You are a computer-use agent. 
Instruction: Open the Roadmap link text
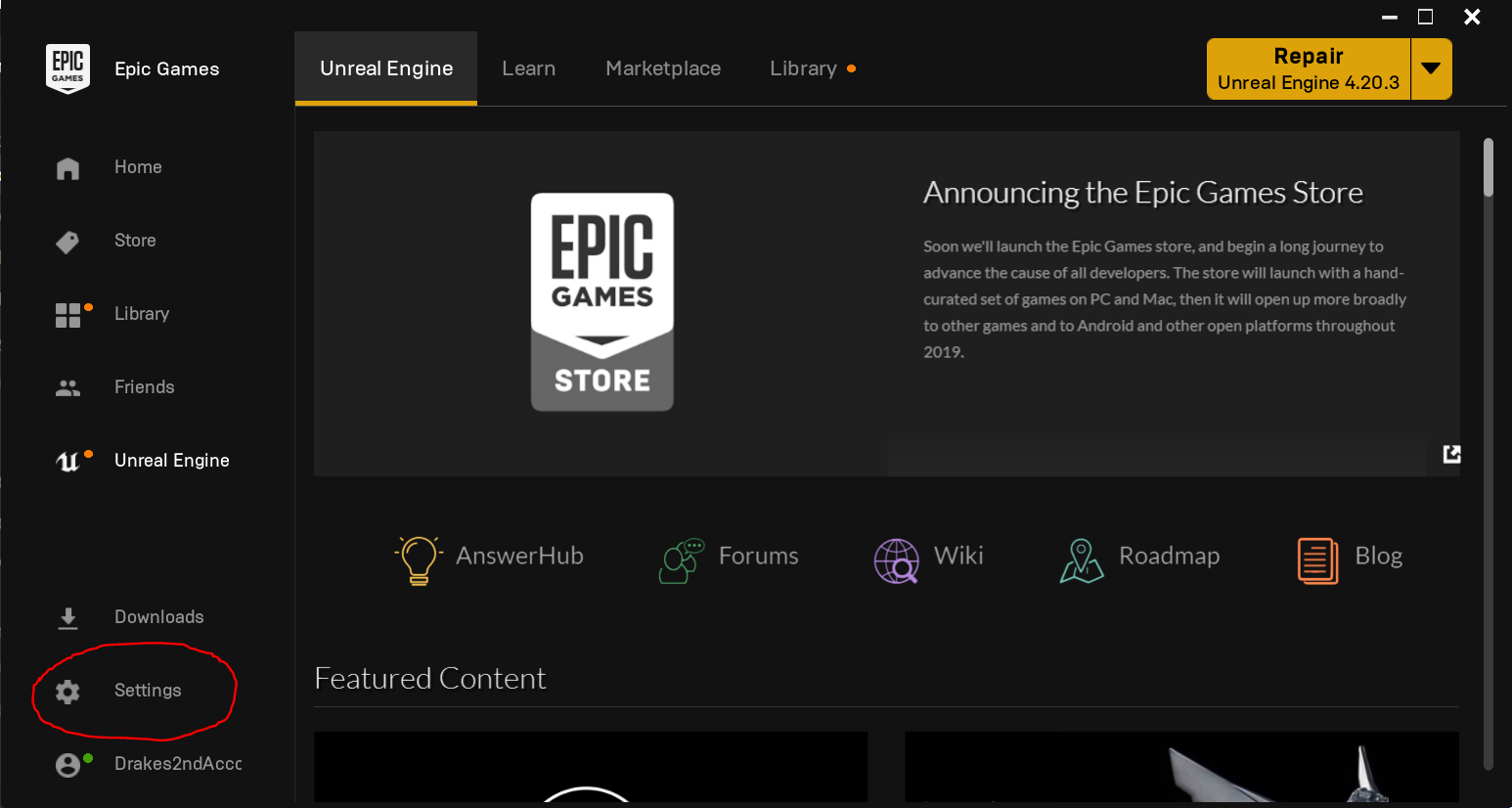pos(1169,556)
